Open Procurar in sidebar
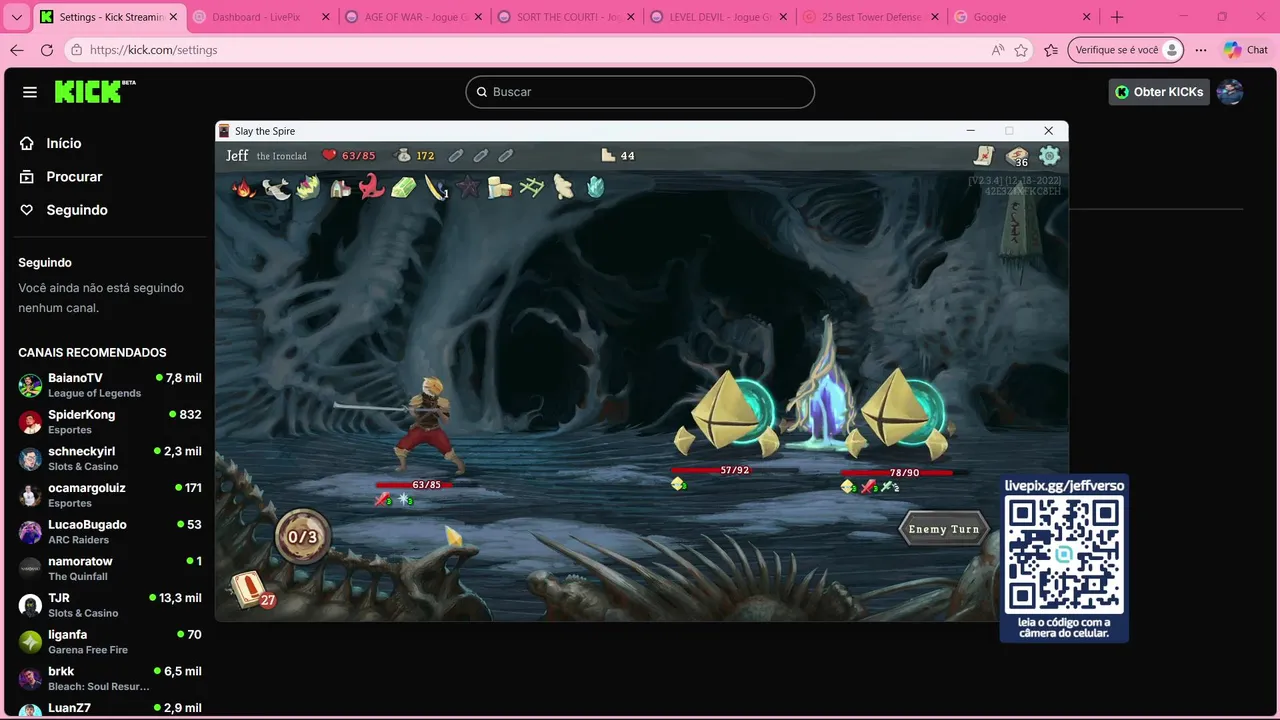Screen dimensions: 1280x720 (x=74, y=176)
